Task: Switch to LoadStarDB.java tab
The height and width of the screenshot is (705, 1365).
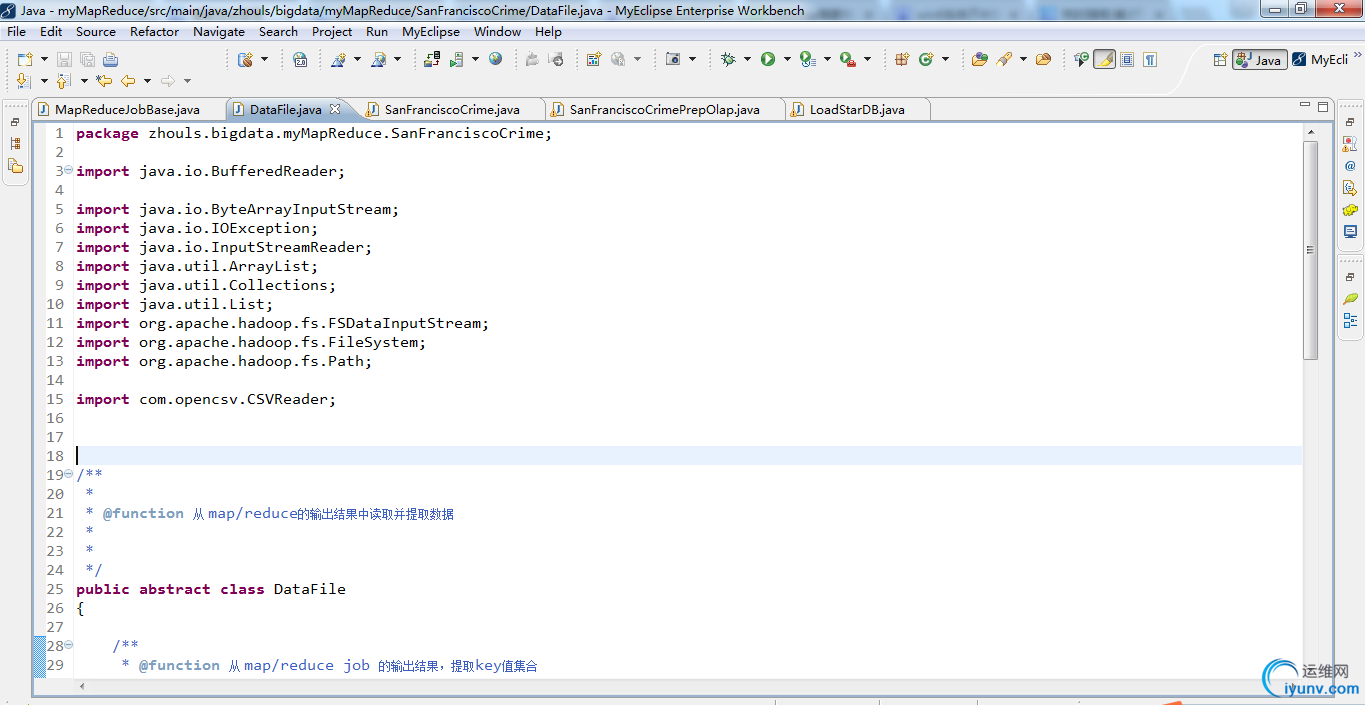Action: [x=857, y=109]
